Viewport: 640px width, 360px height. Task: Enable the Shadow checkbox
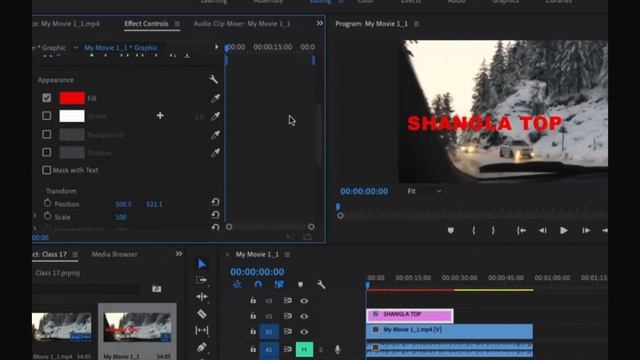tap(47, 152)
